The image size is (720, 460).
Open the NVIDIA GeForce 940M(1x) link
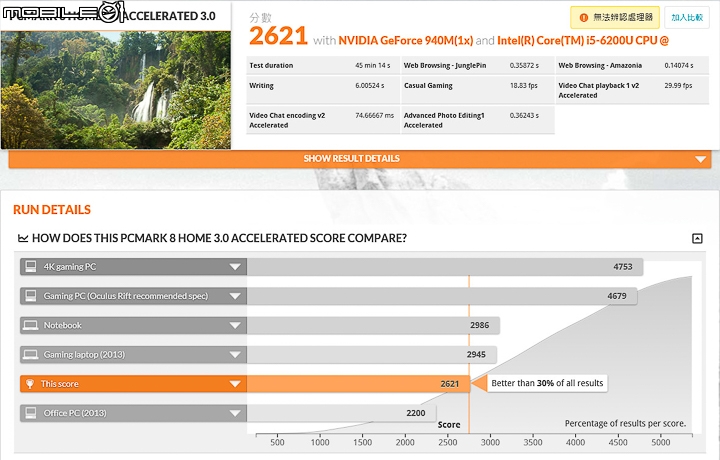click(x=405, y=40)
